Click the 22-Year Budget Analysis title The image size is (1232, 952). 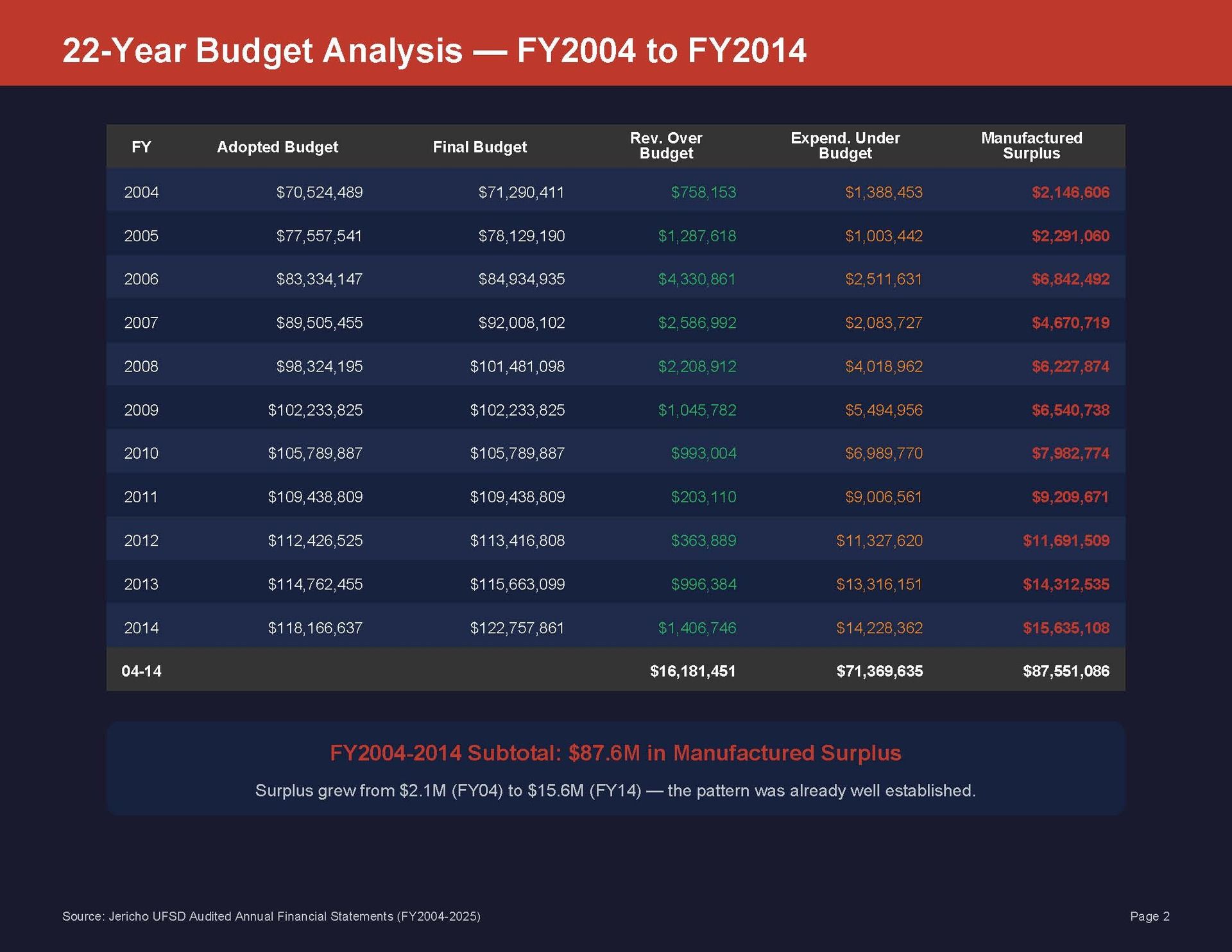click(434, 51)
